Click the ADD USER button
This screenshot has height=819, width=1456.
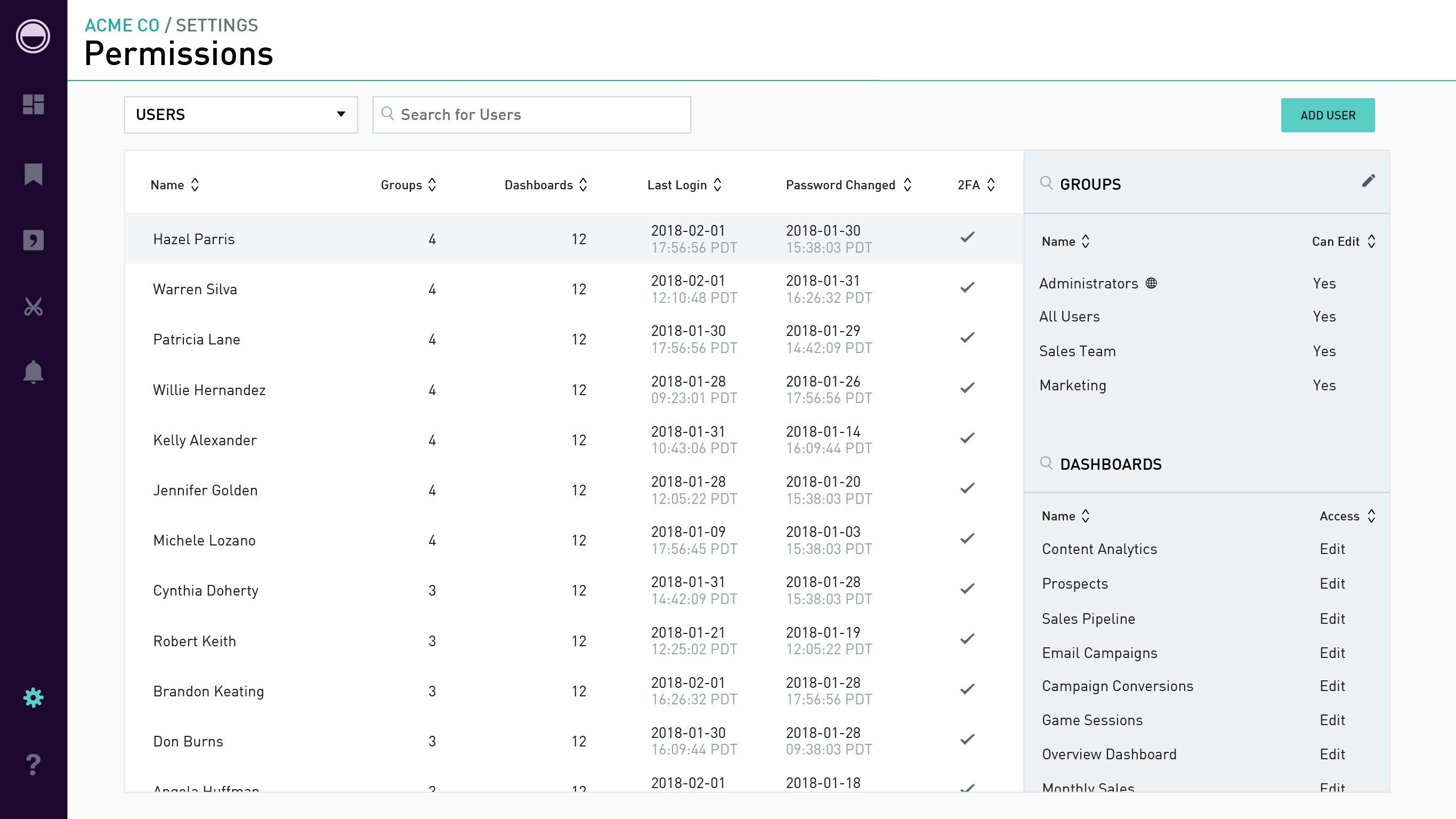[1328, 115]
